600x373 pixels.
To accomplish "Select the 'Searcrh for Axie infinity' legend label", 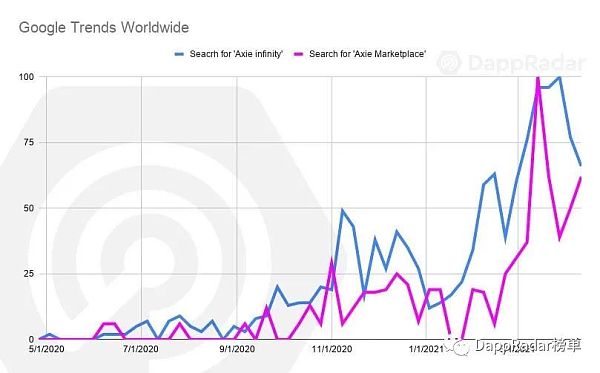I will coord(236,54).
